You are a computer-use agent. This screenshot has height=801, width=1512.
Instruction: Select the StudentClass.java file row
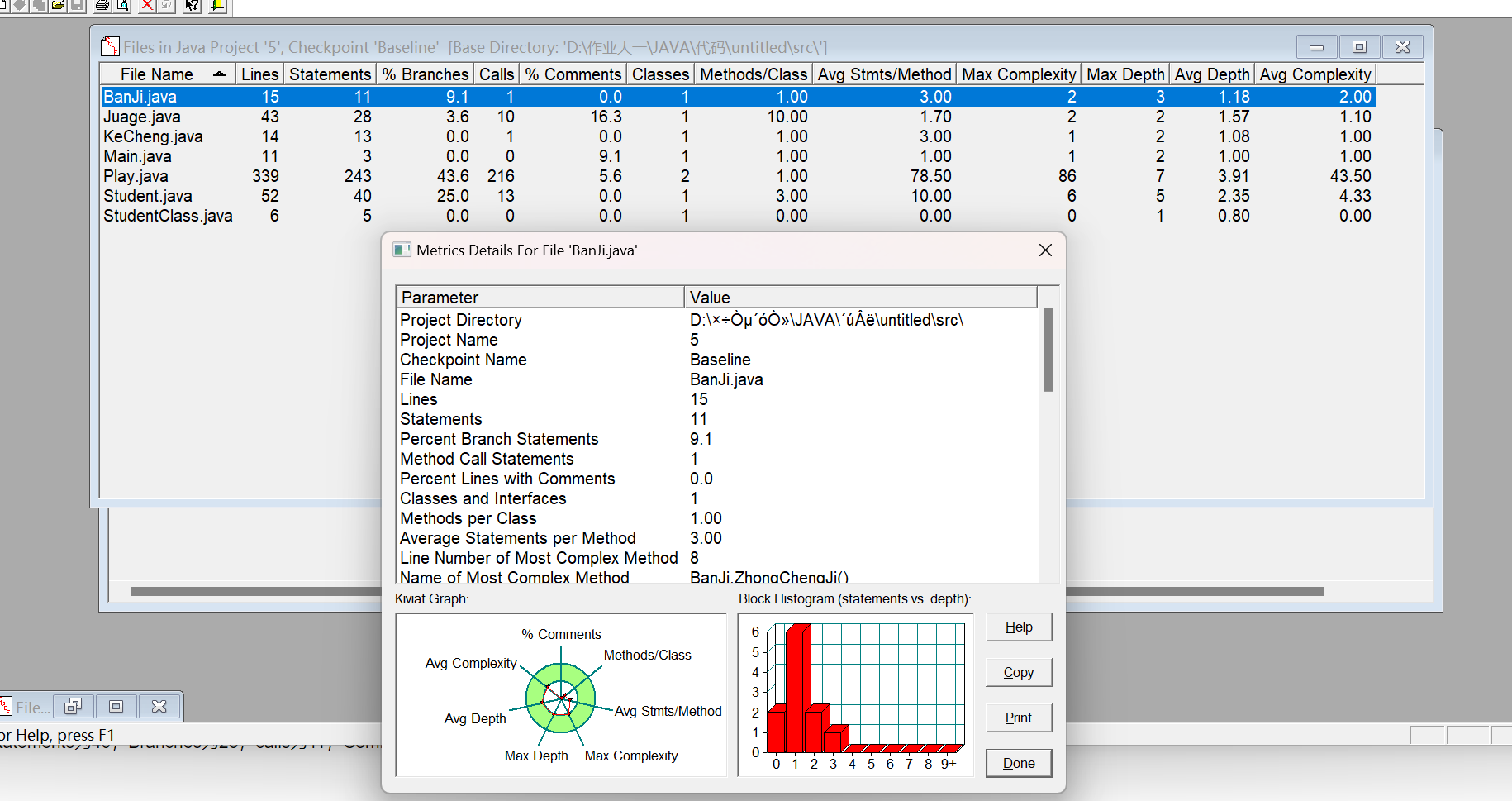(x=739, y=216)
